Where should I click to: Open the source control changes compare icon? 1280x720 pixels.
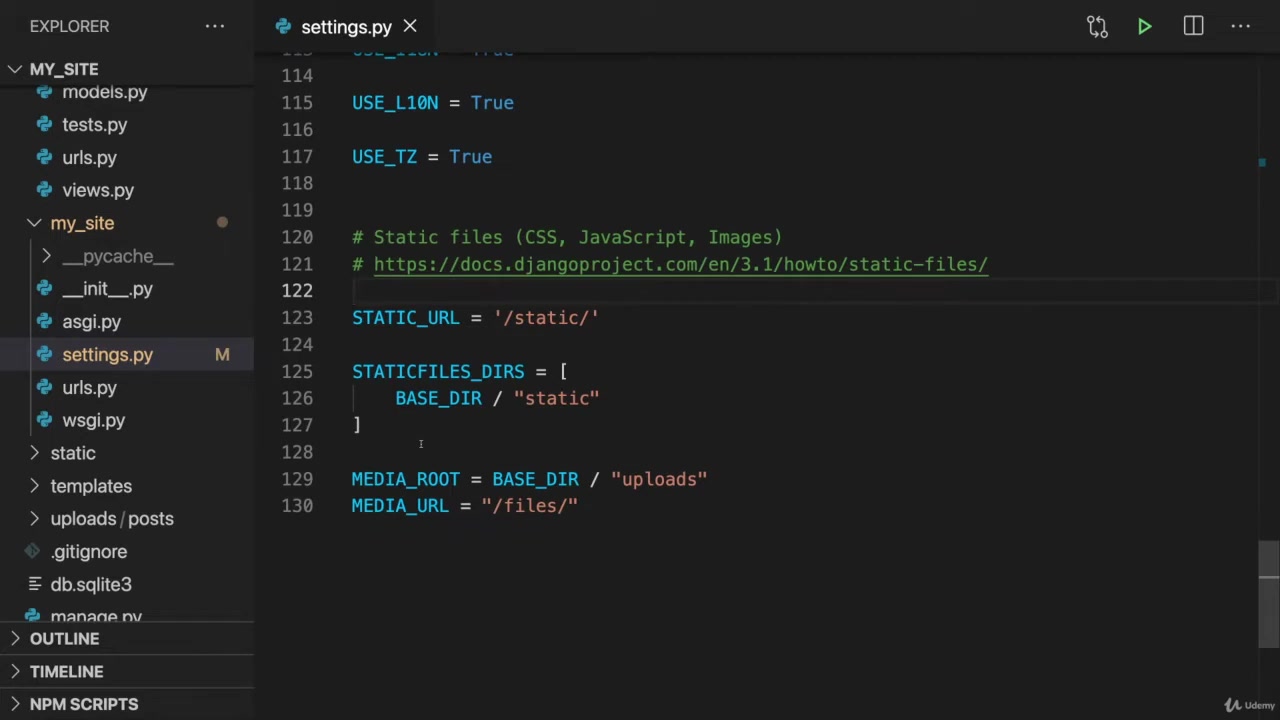coord(1097,27)
